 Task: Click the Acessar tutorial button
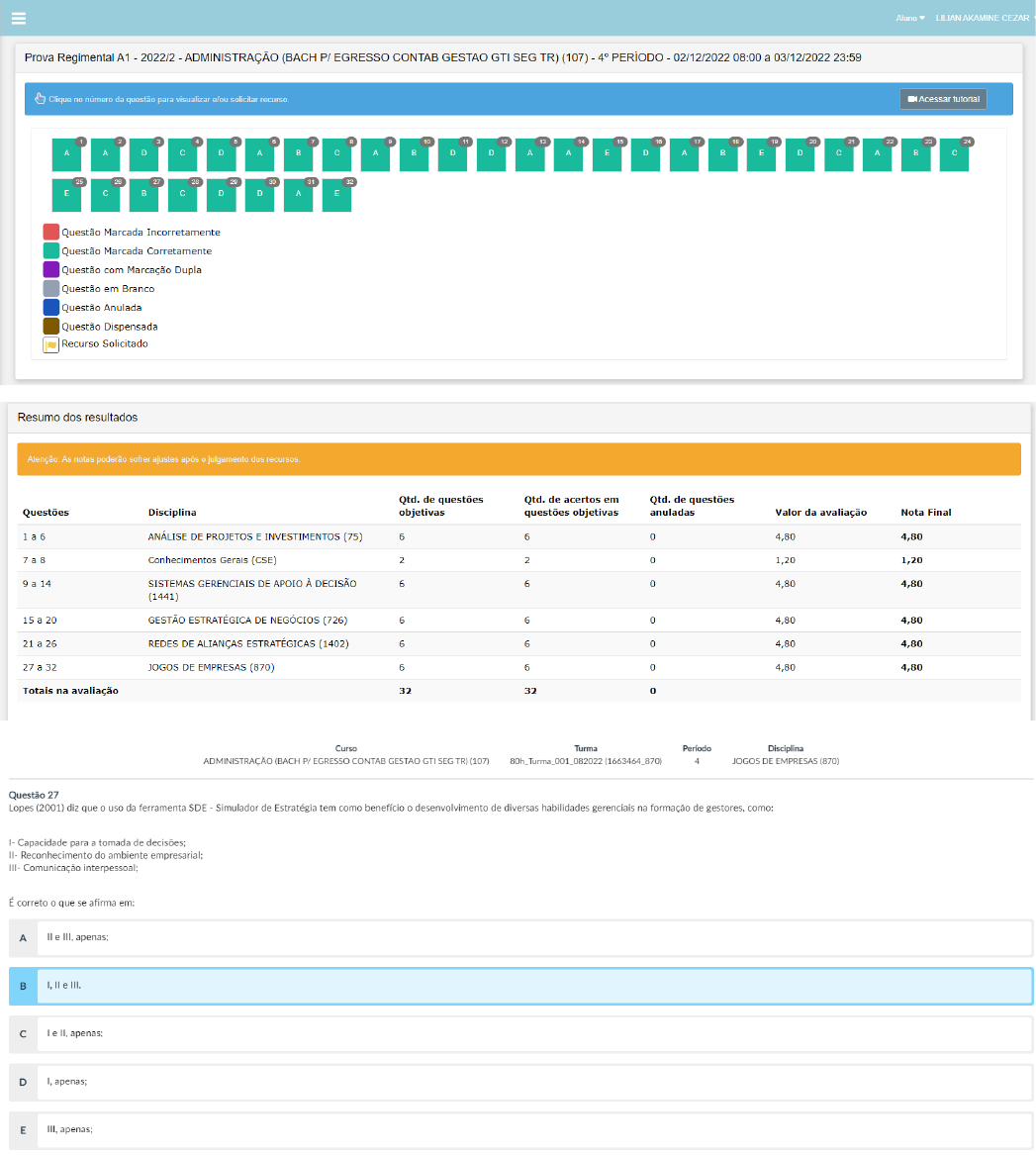pyautogui.click(x=943, y=99)
